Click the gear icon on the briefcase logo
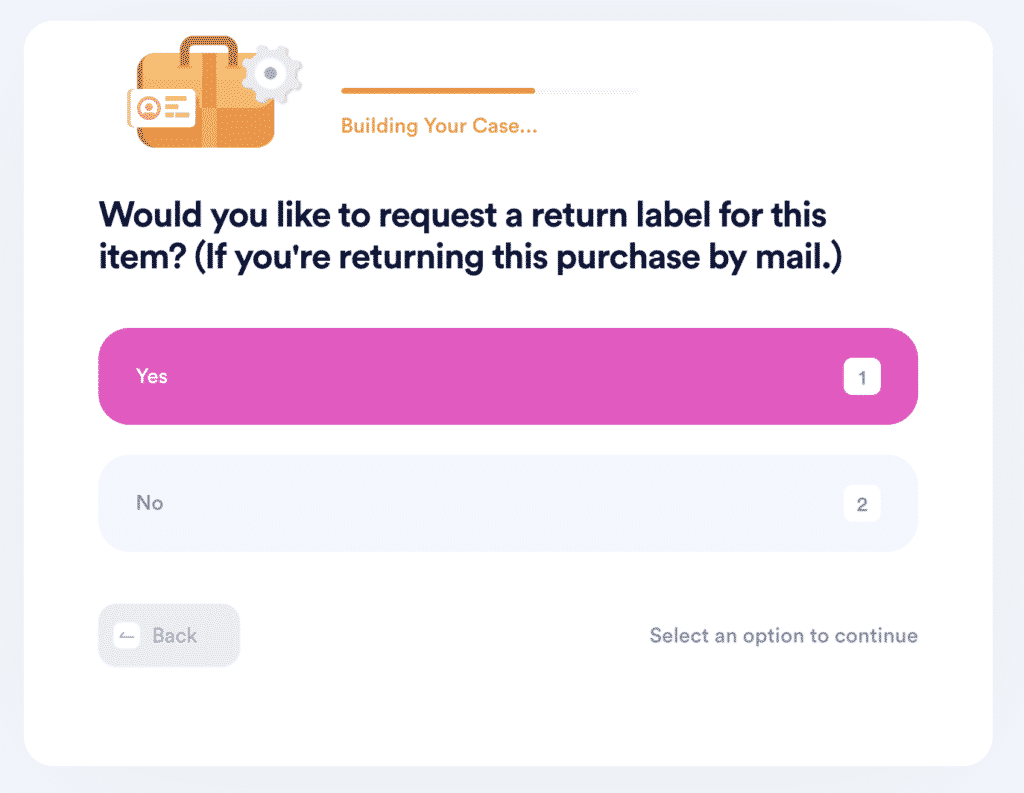The height and width of the screenshot is (793, 1024). (268, 70)
